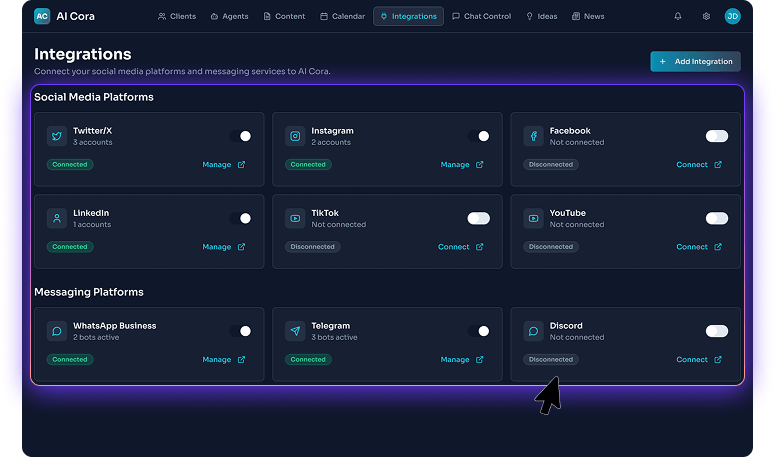Image resolution: width=775 pixels, height=457 pixels.
Task: Click external link icon beside Twitter/X Manage
Action: (241, 165)
